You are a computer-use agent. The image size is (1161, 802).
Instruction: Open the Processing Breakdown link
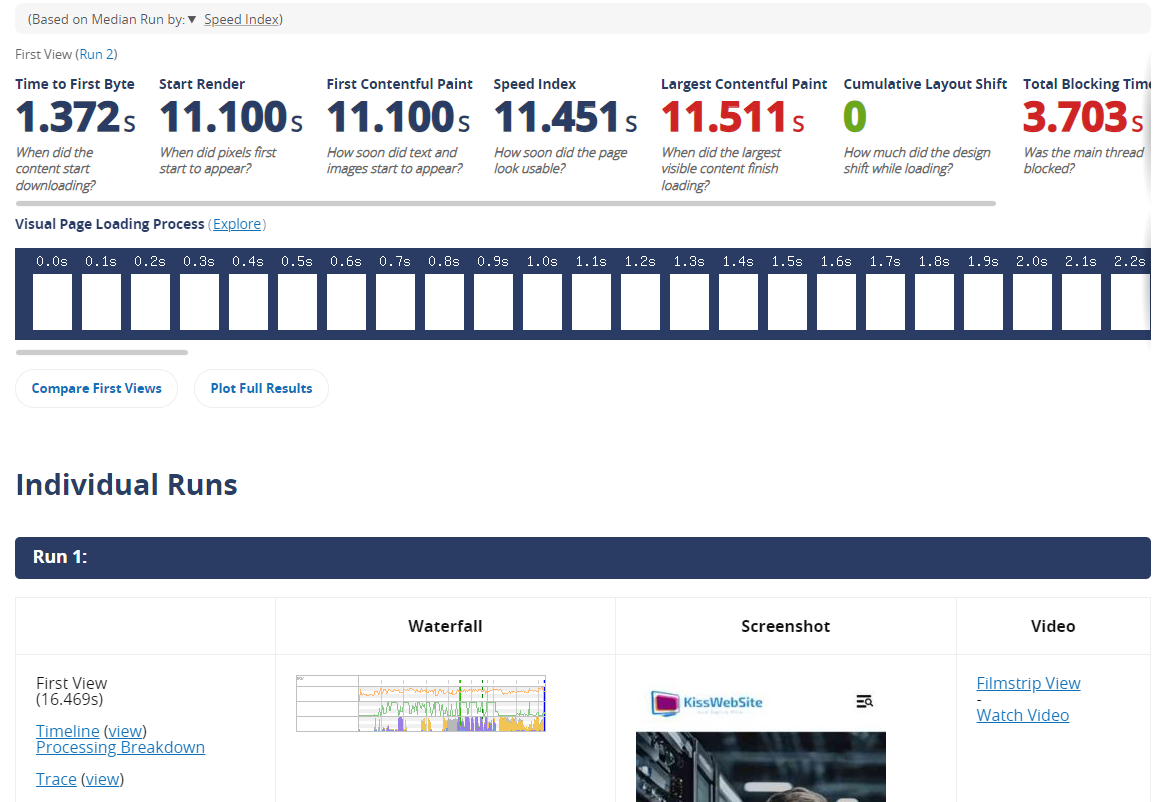click(x=120, y=747)
